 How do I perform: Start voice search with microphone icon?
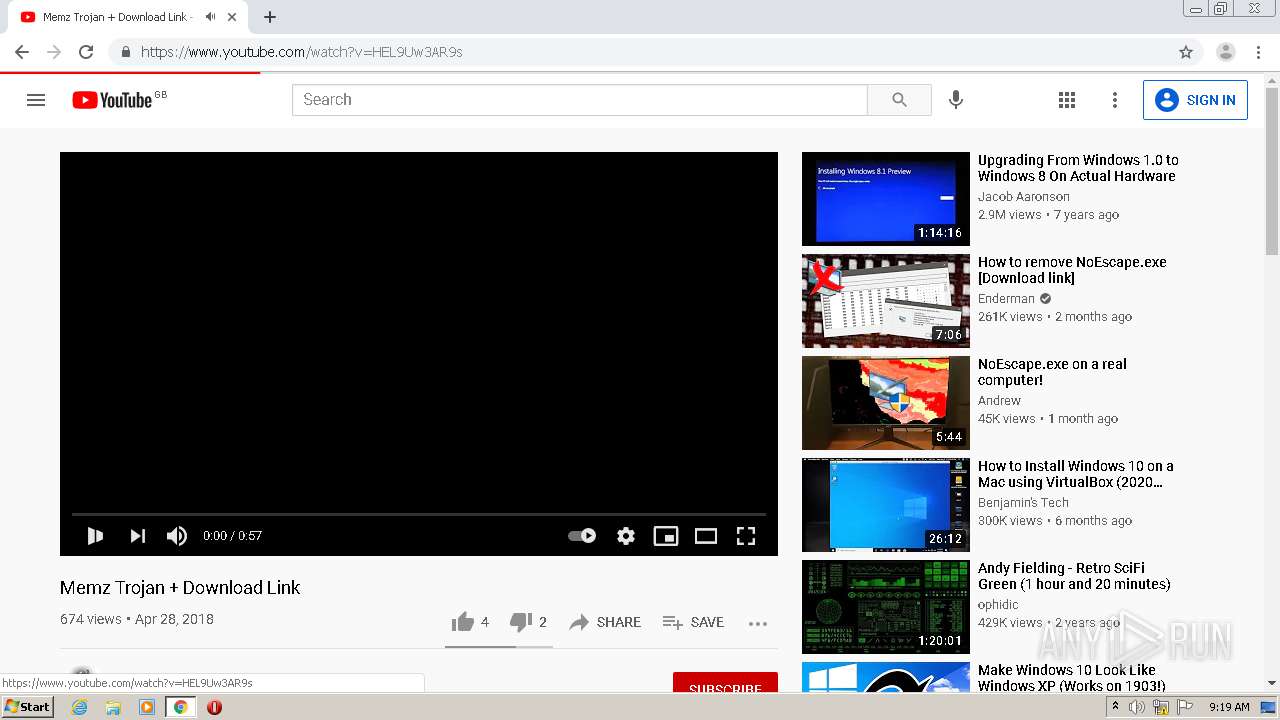956,100
